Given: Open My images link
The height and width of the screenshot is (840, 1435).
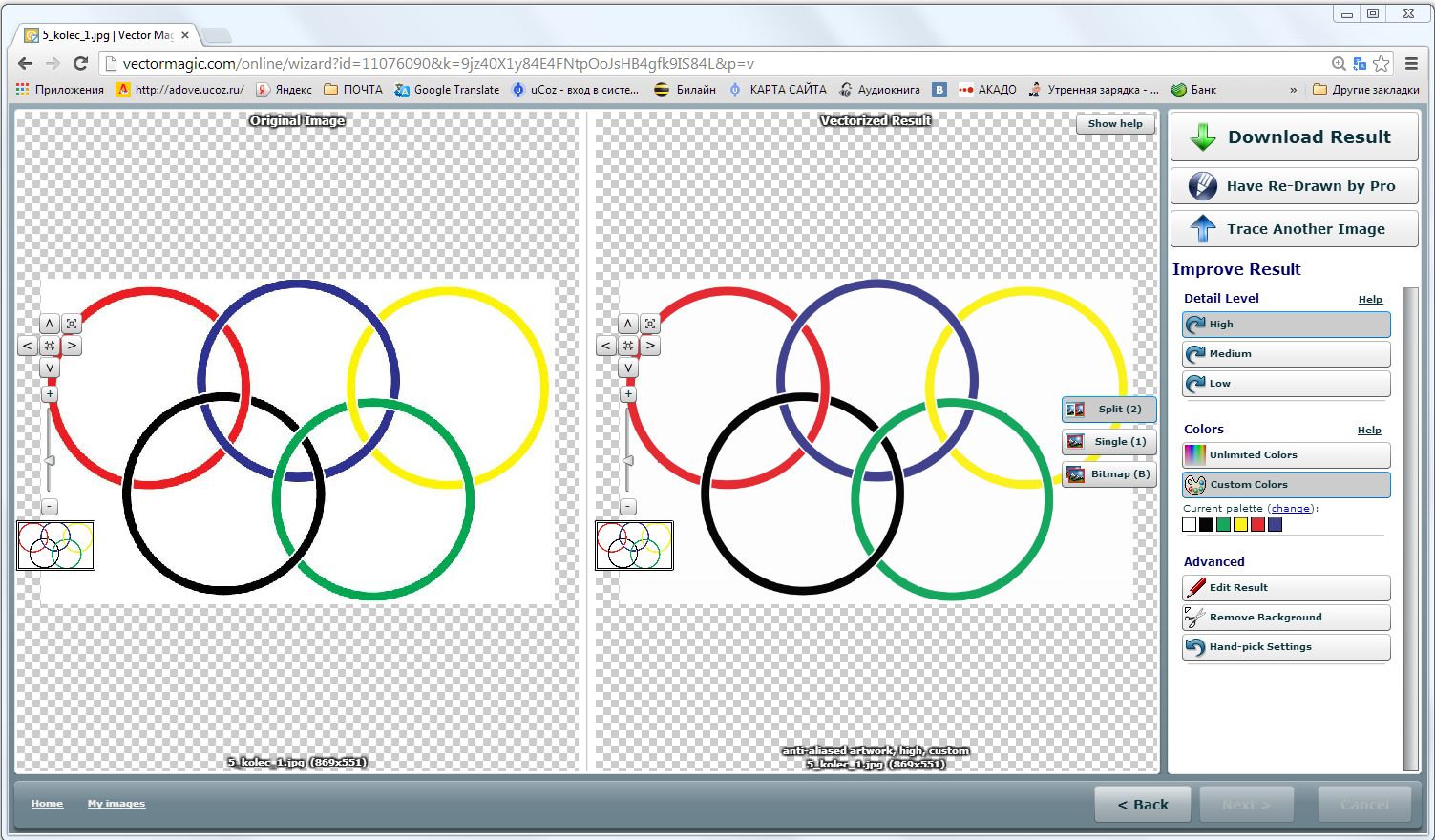Looking at the screenshot, I should coord(116,804).
